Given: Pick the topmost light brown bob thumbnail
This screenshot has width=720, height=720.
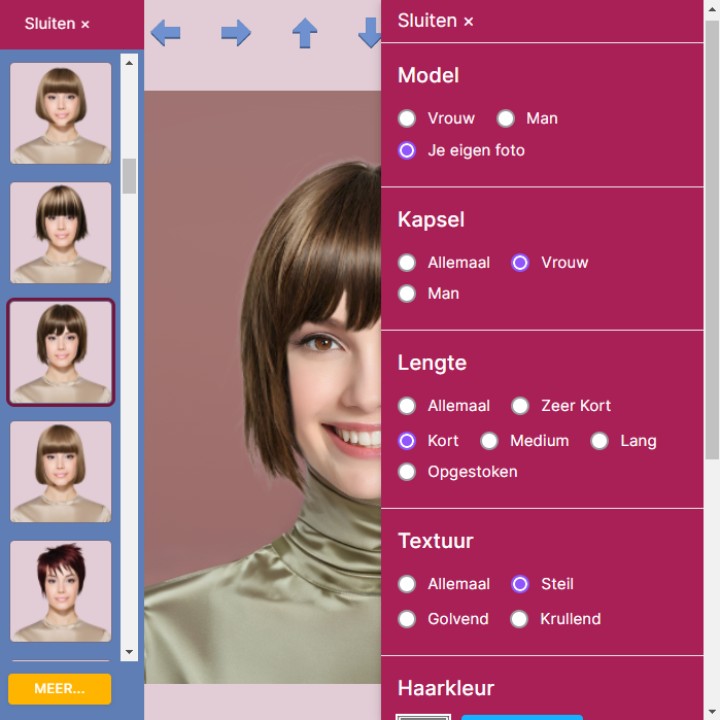Looking at the screenshot, I should point(61,113).
